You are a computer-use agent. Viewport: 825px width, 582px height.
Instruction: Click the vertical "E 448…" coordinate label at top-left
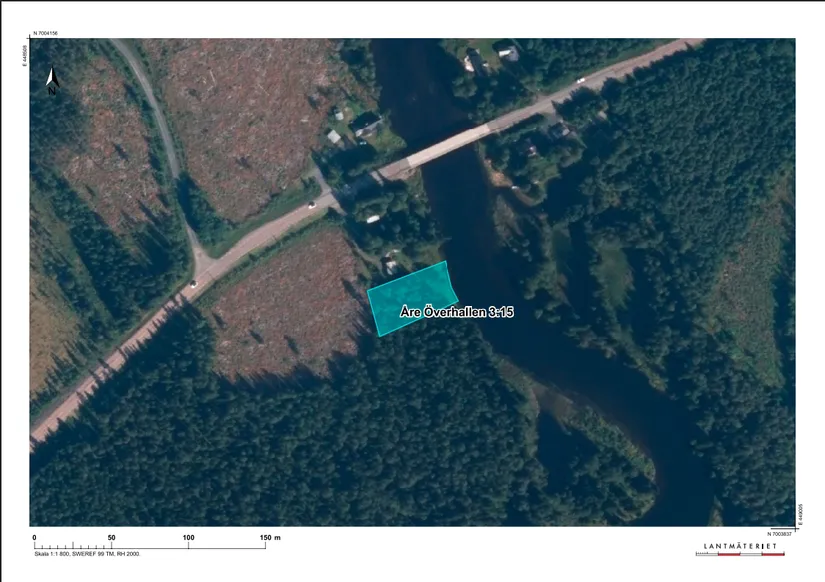(x=24, y=55)
